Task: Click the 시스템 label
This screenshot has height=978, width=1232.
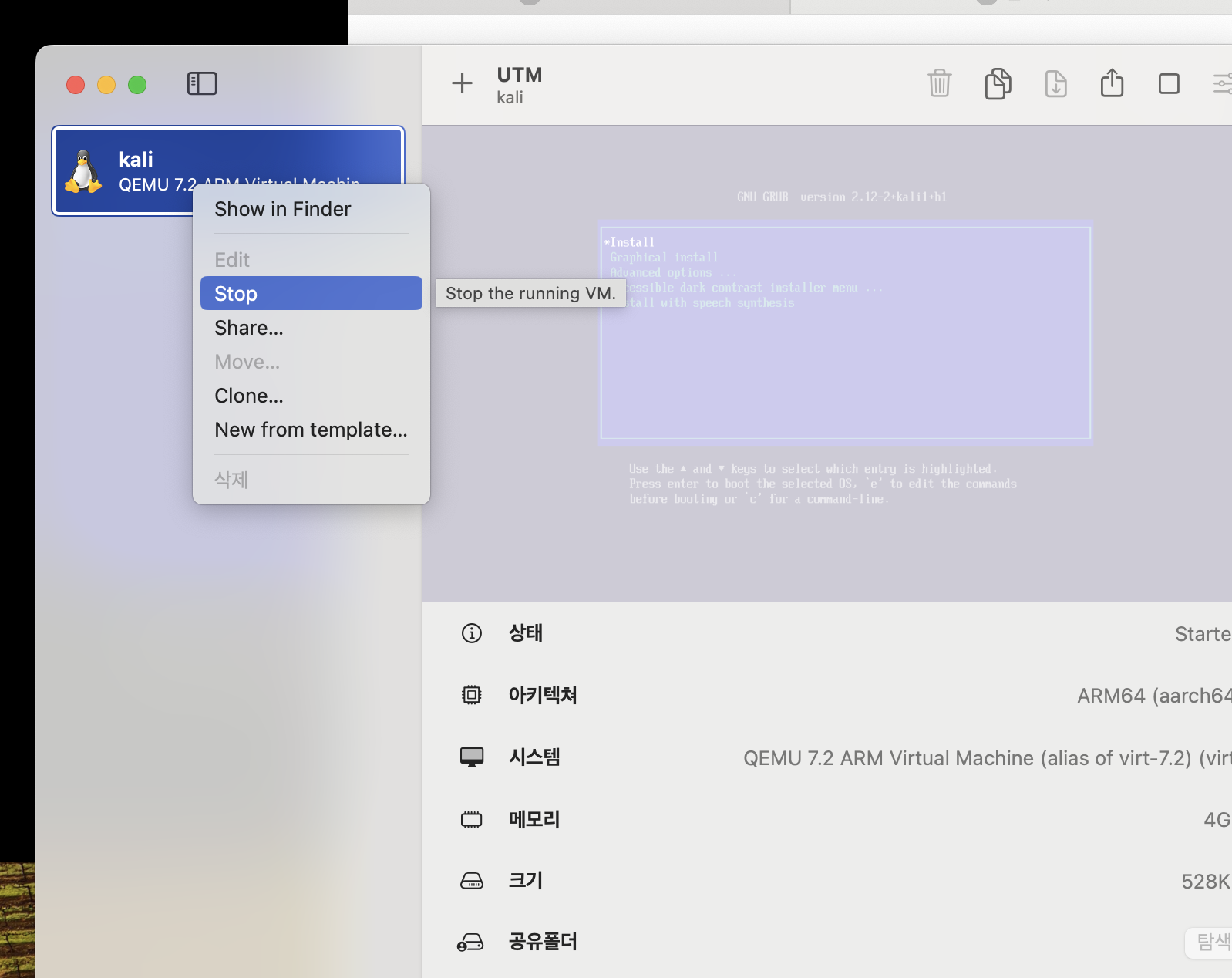Action: 534,757
